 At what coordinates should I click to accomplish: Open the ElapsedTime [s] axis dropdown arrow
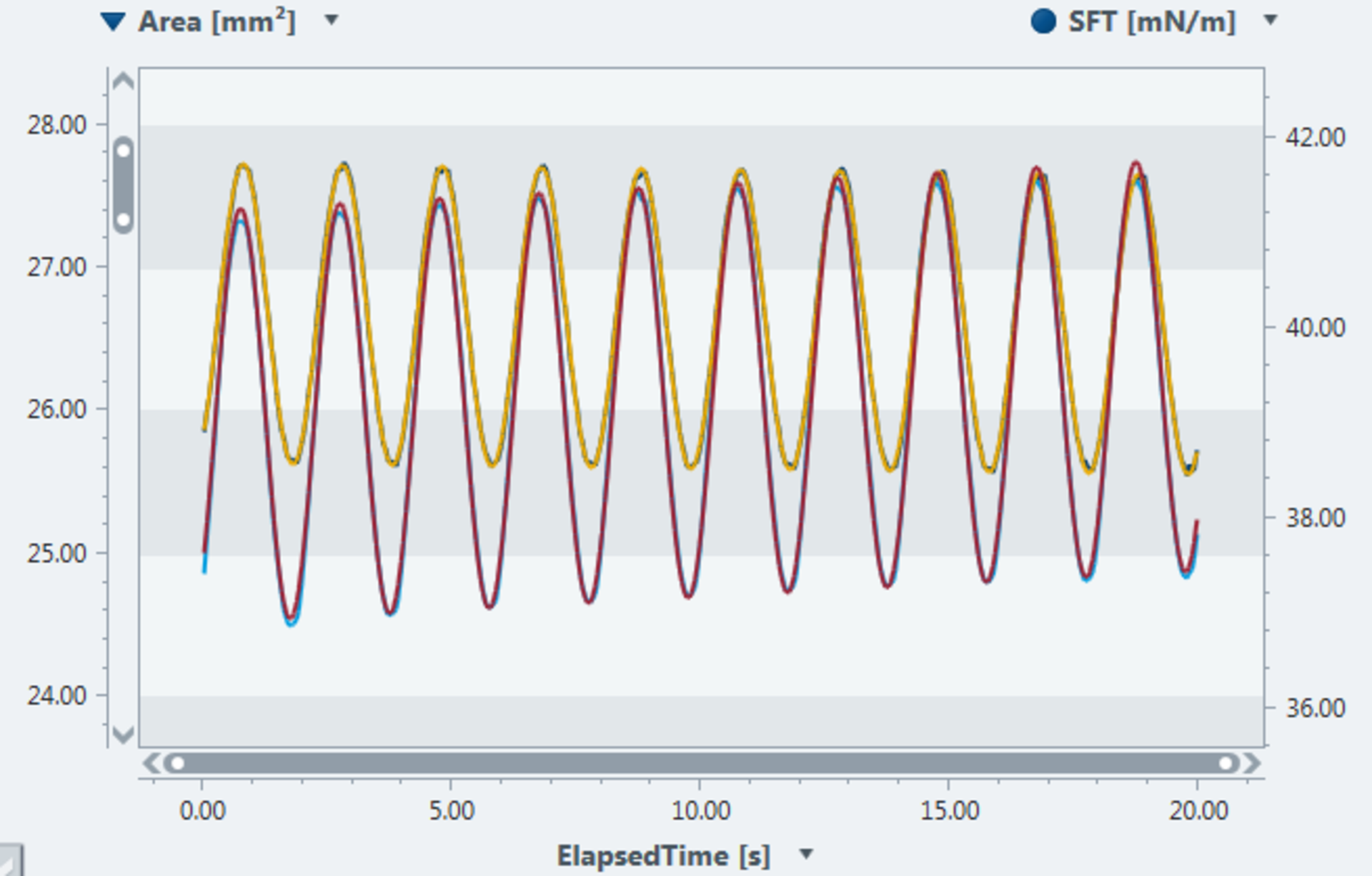click(x=806, y=854)
